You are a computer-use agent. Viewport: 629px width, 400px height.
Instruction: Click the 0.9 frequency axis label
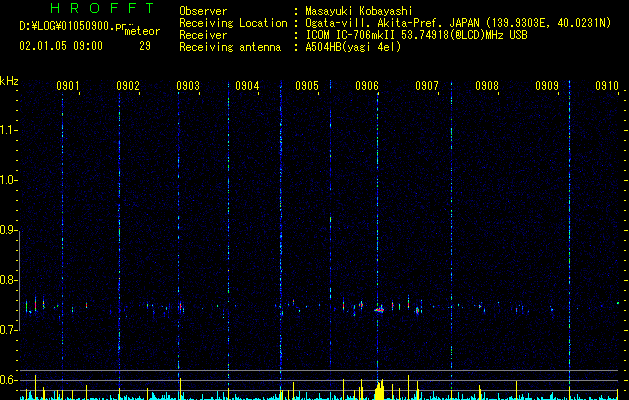[x=8, y=230]
